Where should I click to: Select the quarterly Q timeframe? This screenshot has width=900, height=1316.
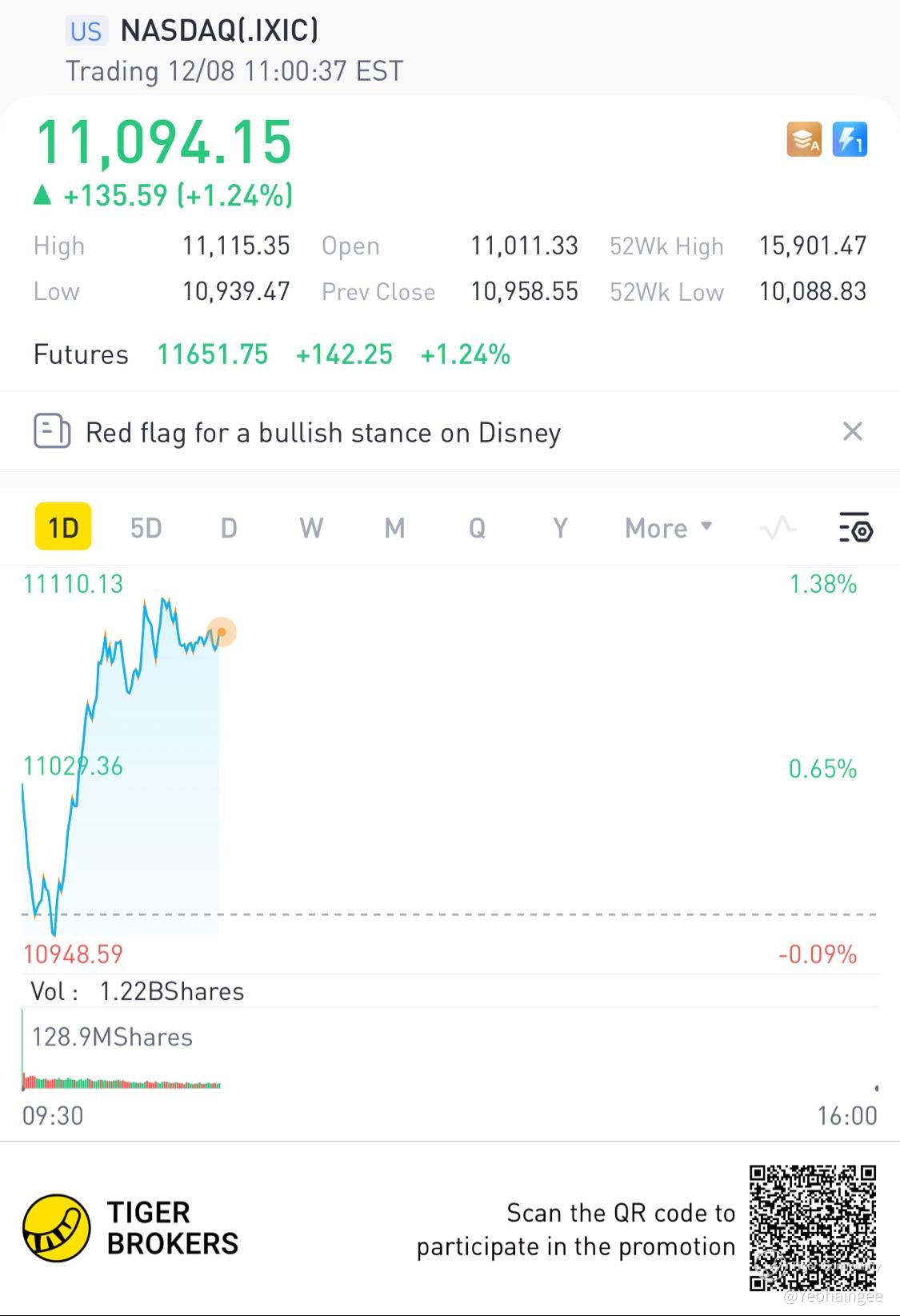pyautogui.click(x=477, y=528)
